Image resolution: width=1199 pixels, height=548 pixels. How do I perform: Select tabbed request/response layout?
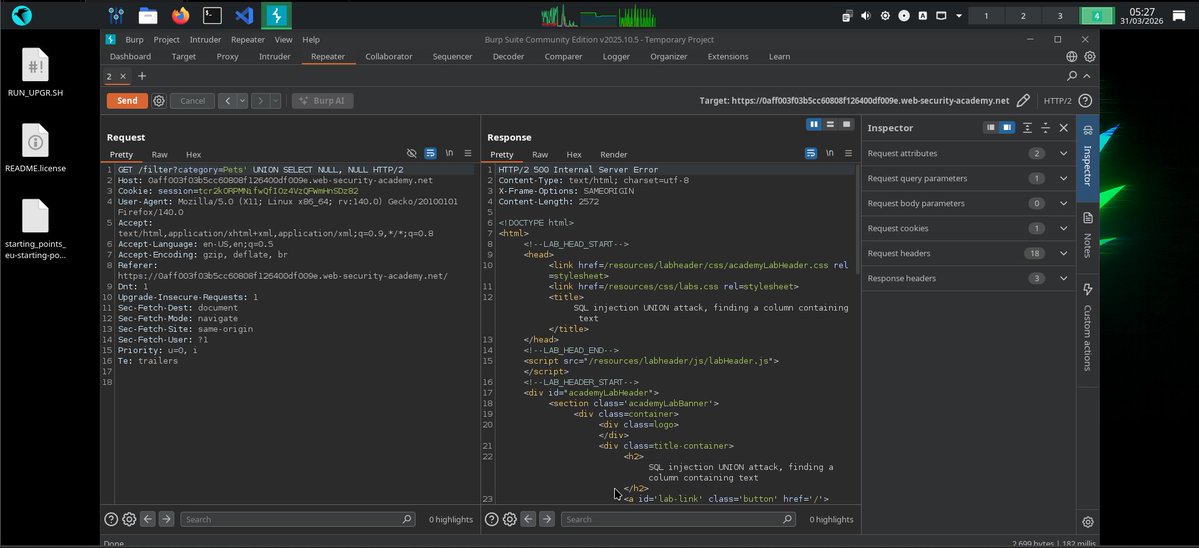pyautogui.click(x=846, y=124)
